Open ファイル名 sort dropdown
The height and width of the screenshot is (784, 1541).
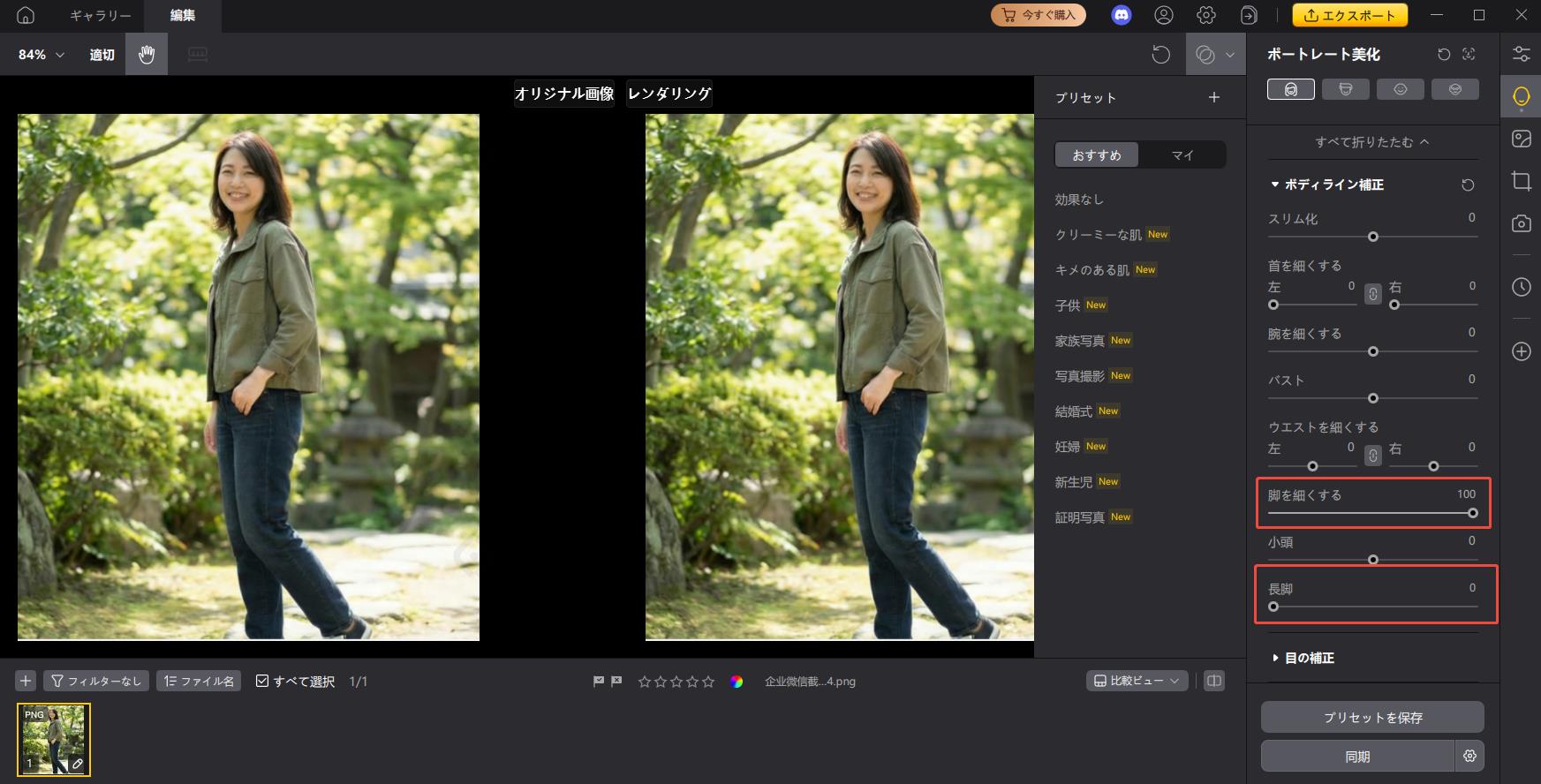point(199,681)
